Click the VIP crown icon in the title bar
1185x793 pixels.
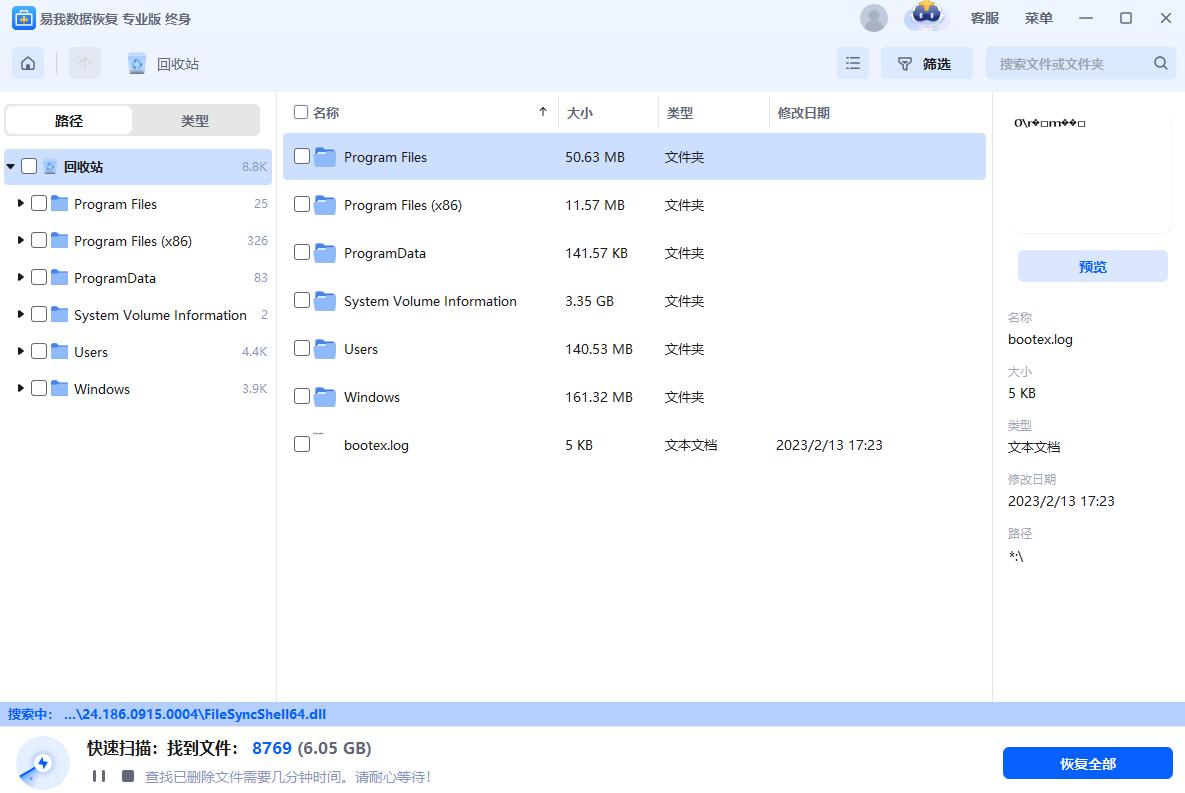925,18
